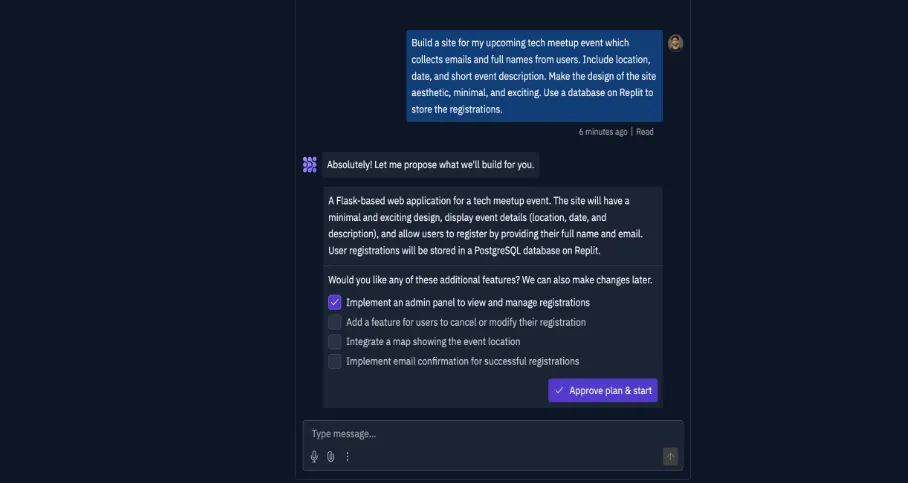Click the Replit Agent logo icon
Image resolution: width=908 pixels, height=483 pixels.
(x=310, y=164)
